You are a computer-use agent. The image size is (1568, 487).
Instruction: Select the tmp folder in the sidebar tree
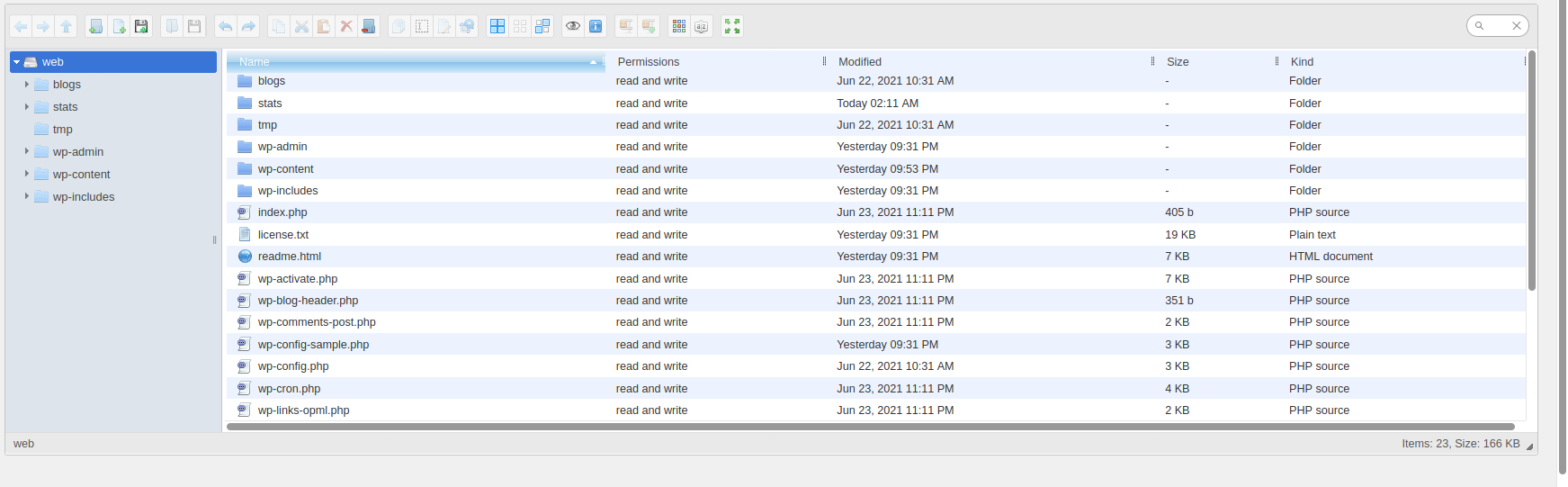[62, 130]
